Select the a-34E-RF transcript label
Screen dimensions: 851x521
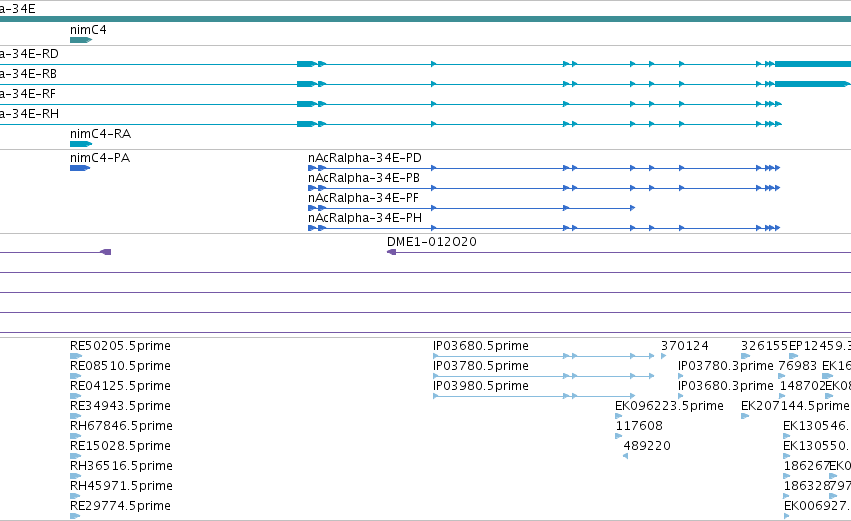click(x=28, y=94)
